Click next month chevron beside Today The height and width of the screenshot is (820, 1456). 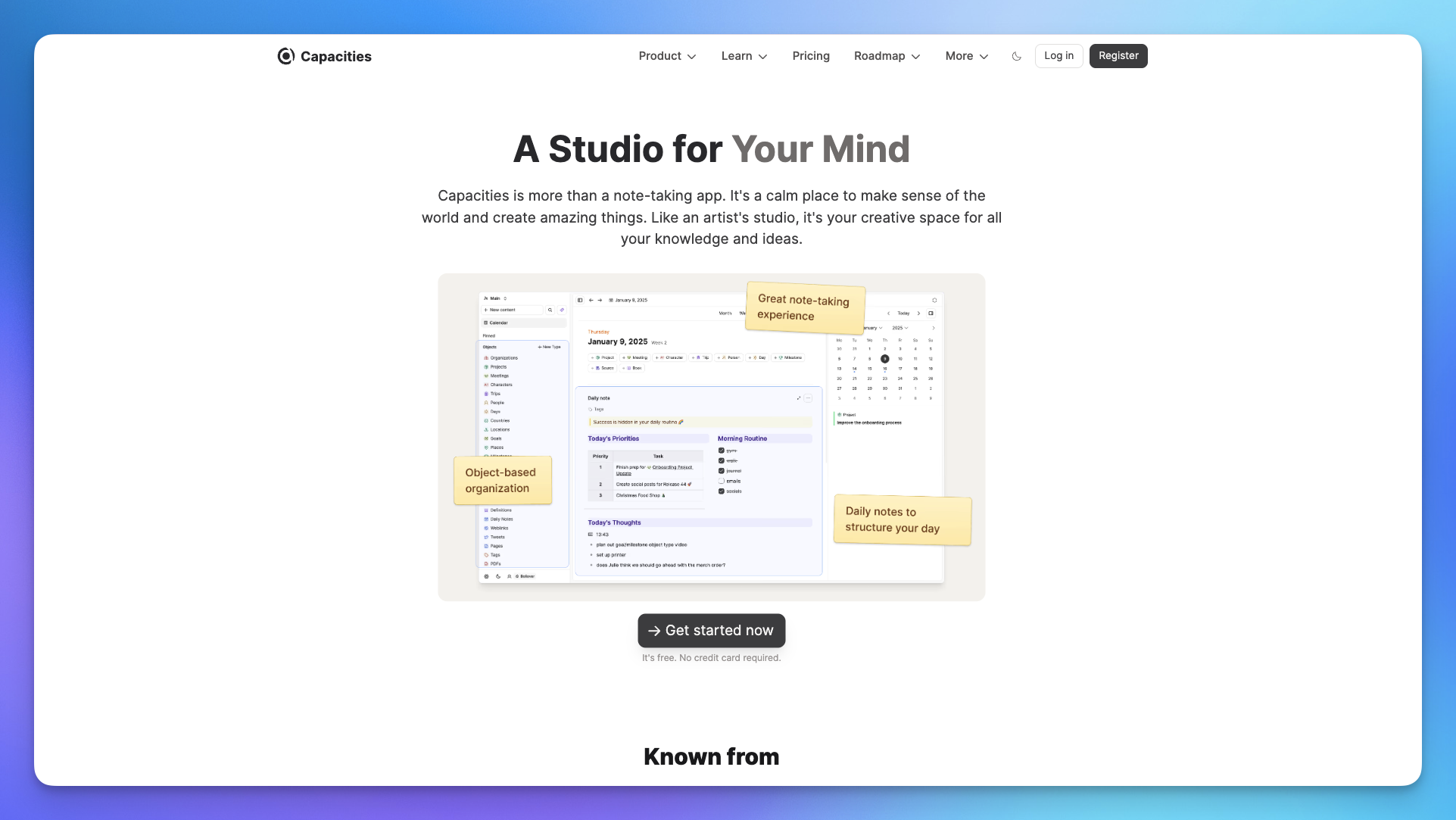[918, 313]
